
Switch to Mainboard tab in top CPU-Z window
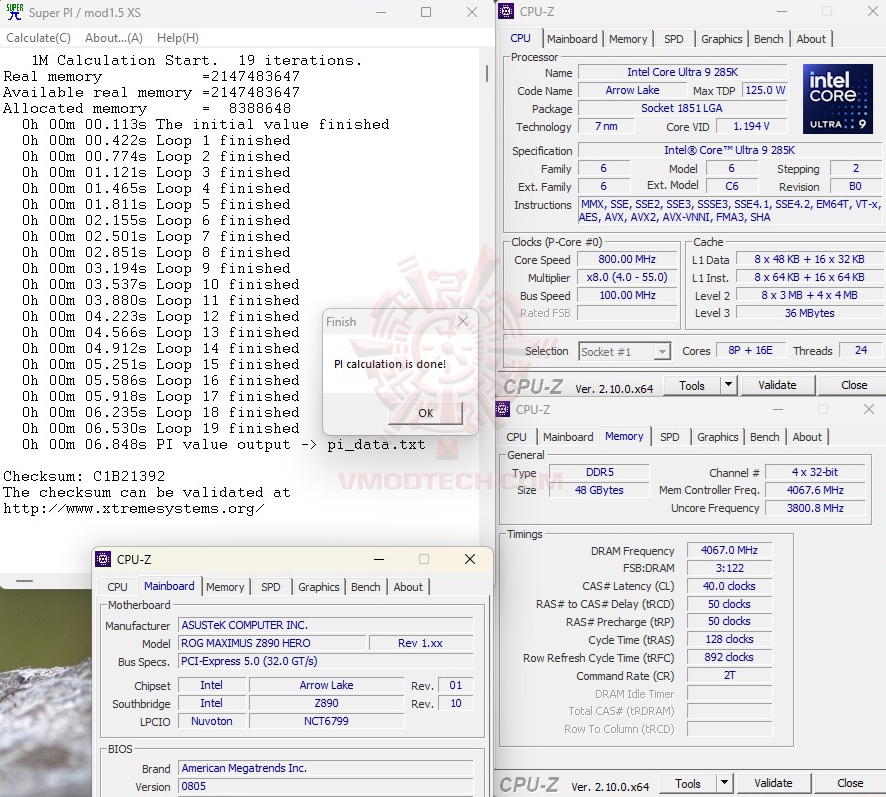pos(572,39)
